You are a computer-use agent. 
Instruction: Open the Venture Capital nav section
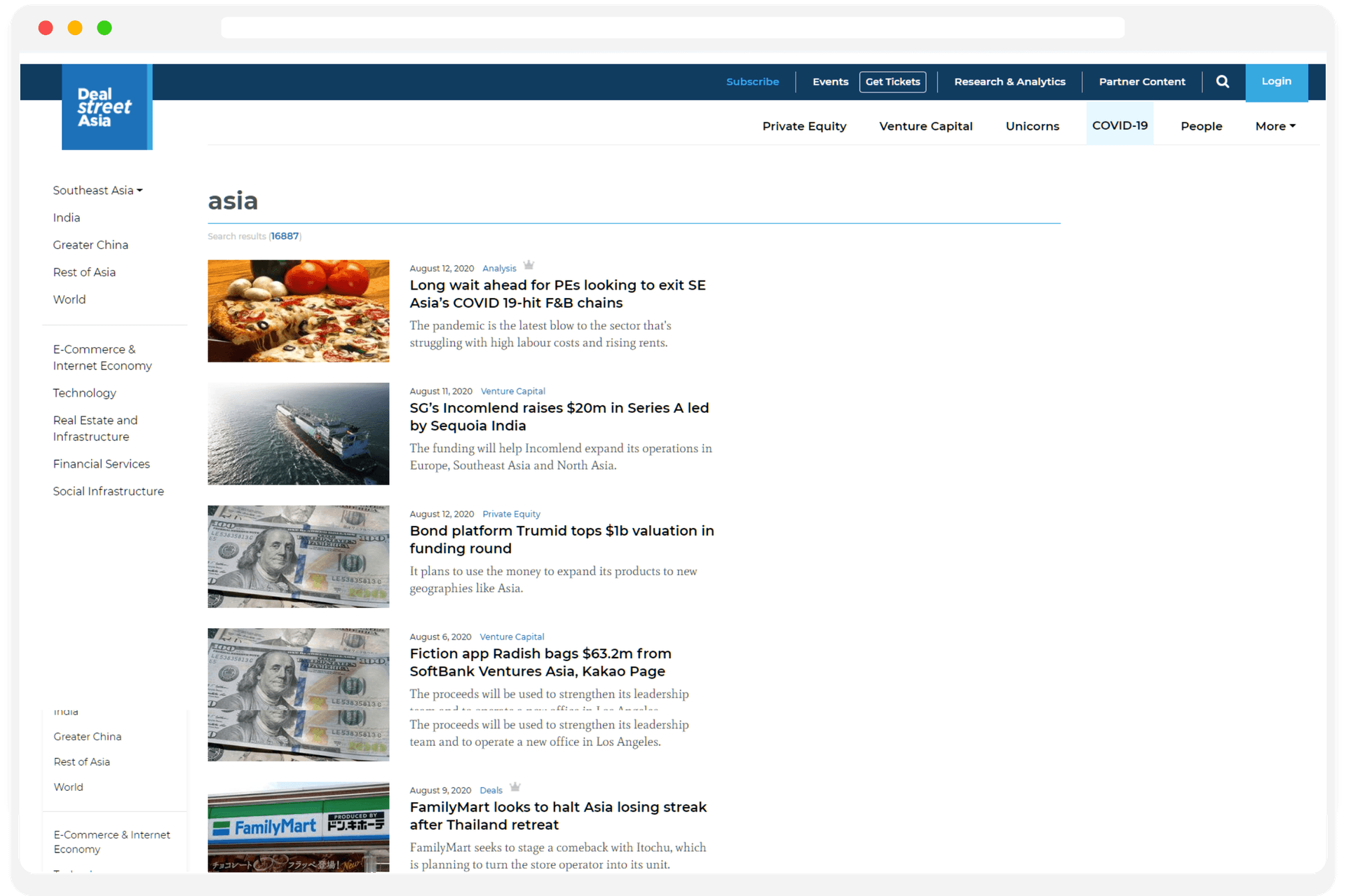tap(925, 126)
